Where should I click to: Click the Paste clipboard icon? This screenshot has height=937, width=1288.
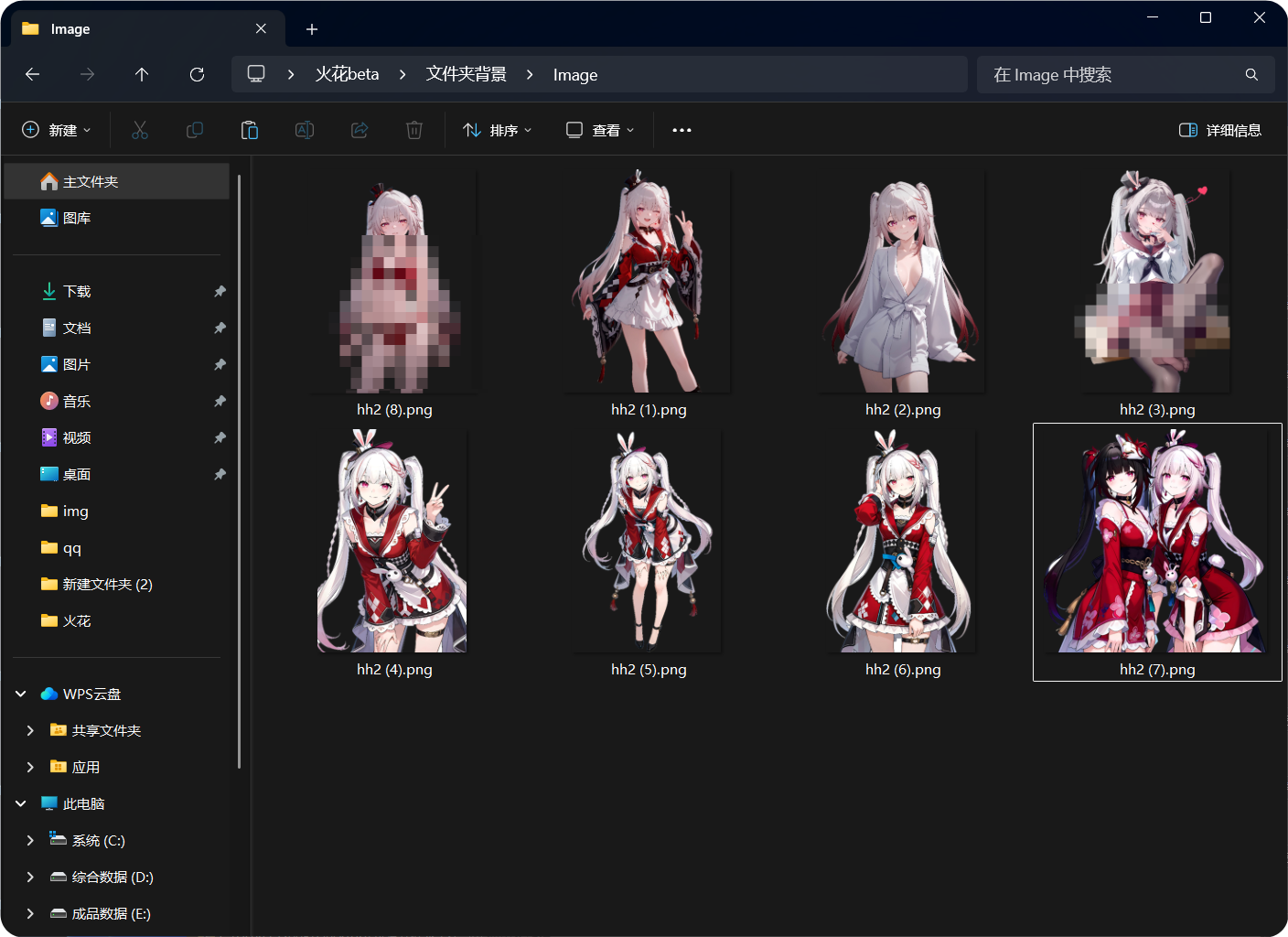pos(250,130)
